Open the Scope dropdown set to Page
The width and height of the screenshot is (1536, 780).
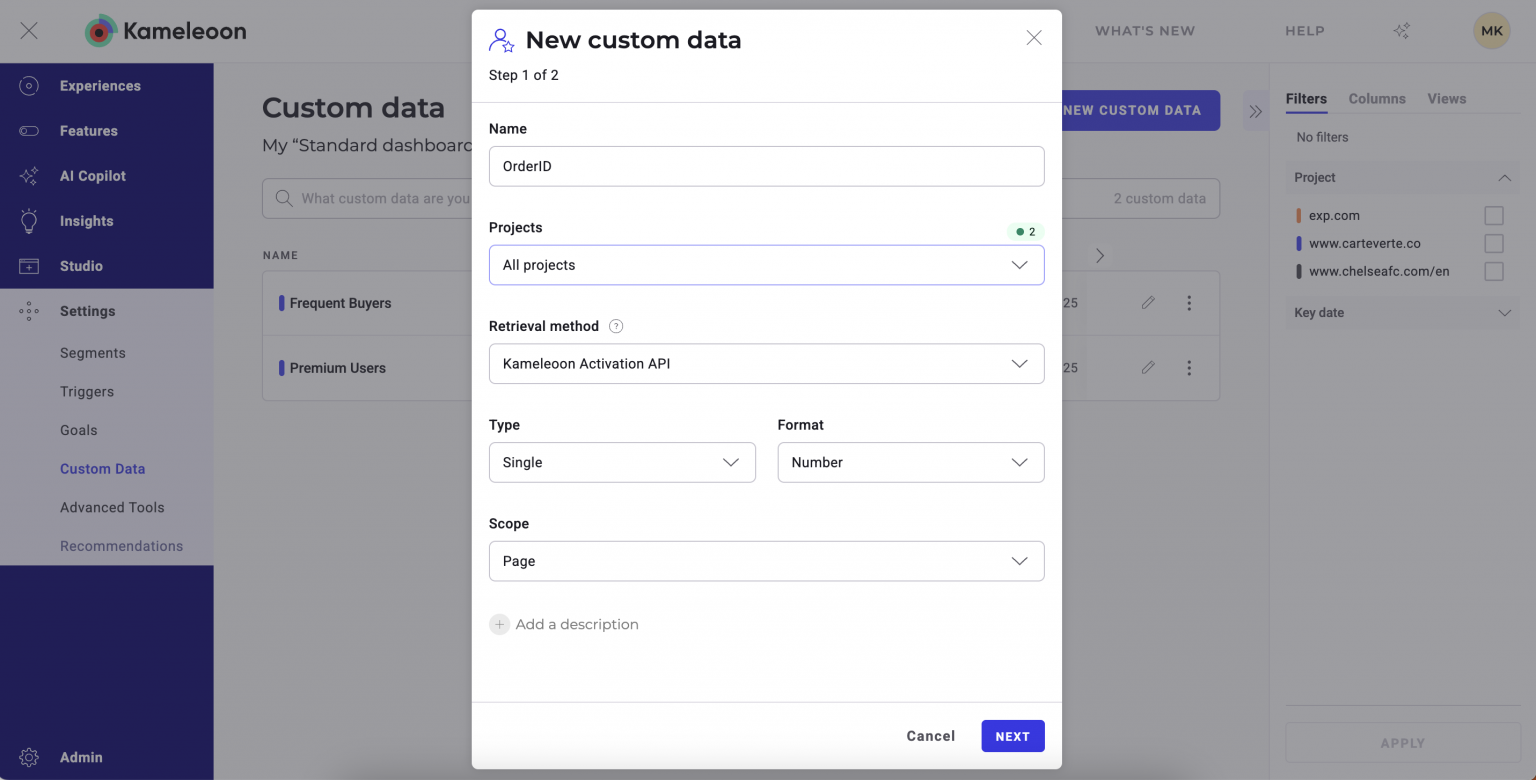[x=766, y=561]
